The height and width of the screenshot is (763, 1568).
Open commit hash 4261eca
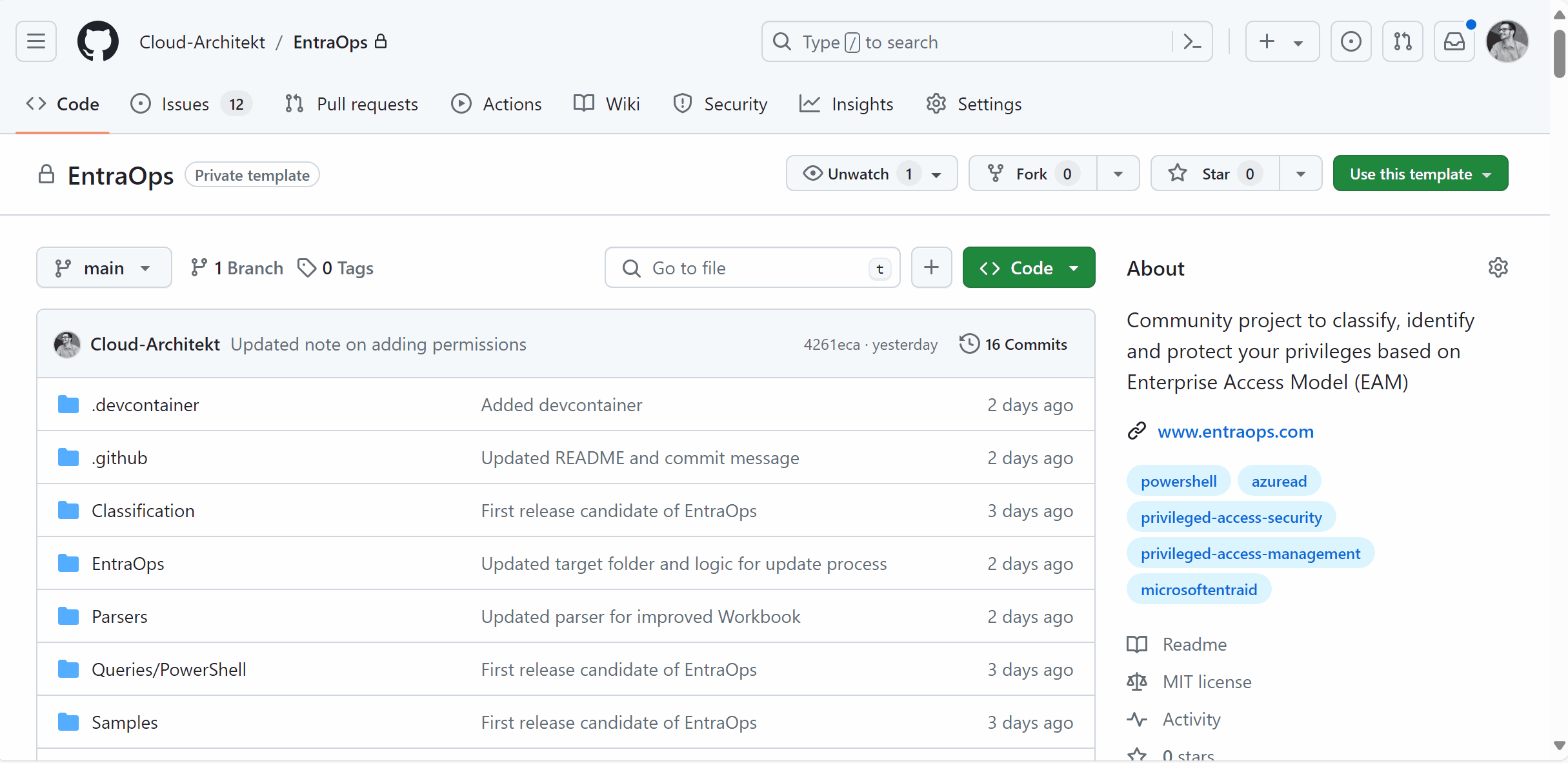[x=831, y=345]
